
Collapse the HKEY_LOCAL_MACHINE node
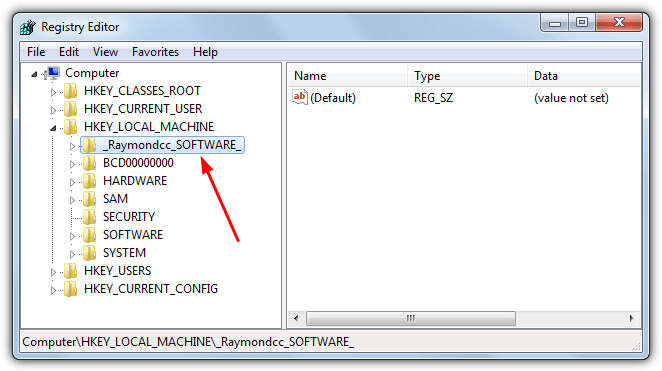click(x=53, y=128)
